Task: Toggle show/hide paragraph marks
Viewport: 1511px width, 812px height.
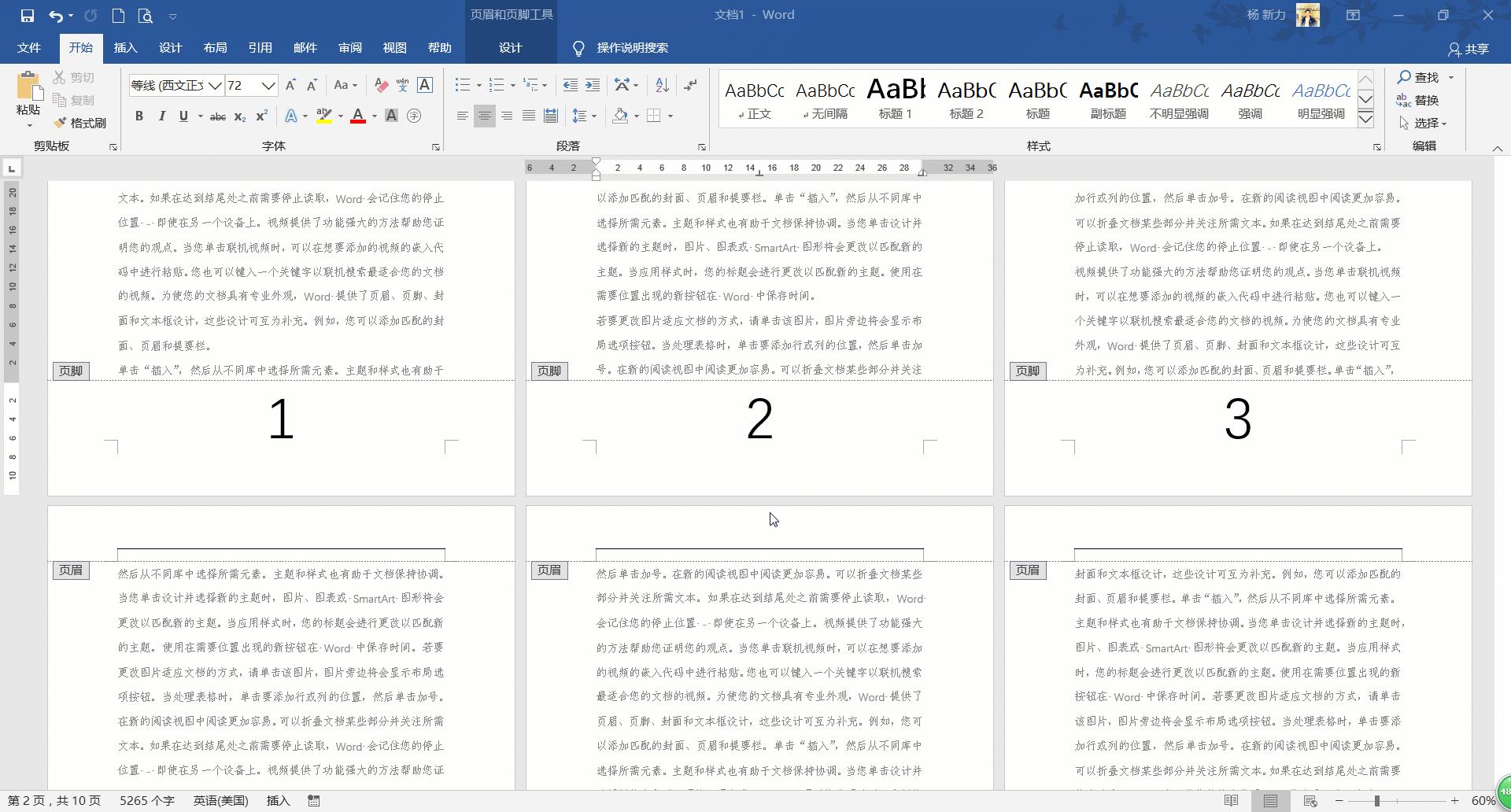Action: 691,84
